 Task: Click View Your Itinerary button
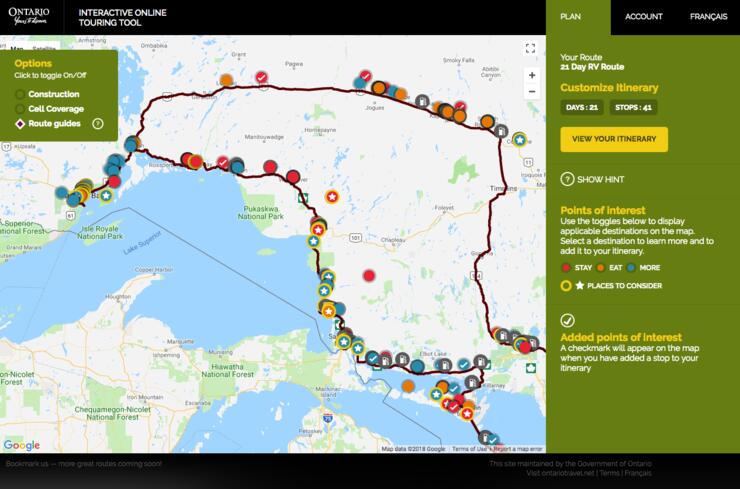click(x=614, y=138)
